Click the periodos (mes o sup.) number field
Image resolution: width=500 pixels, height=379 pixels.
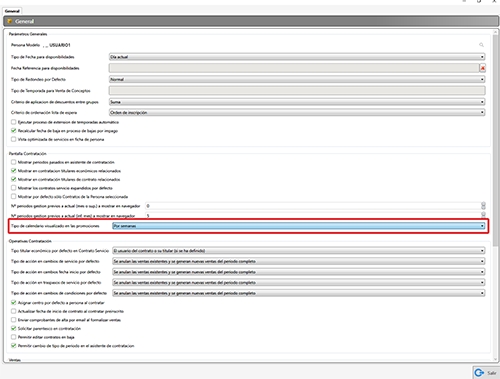point(313,206)
